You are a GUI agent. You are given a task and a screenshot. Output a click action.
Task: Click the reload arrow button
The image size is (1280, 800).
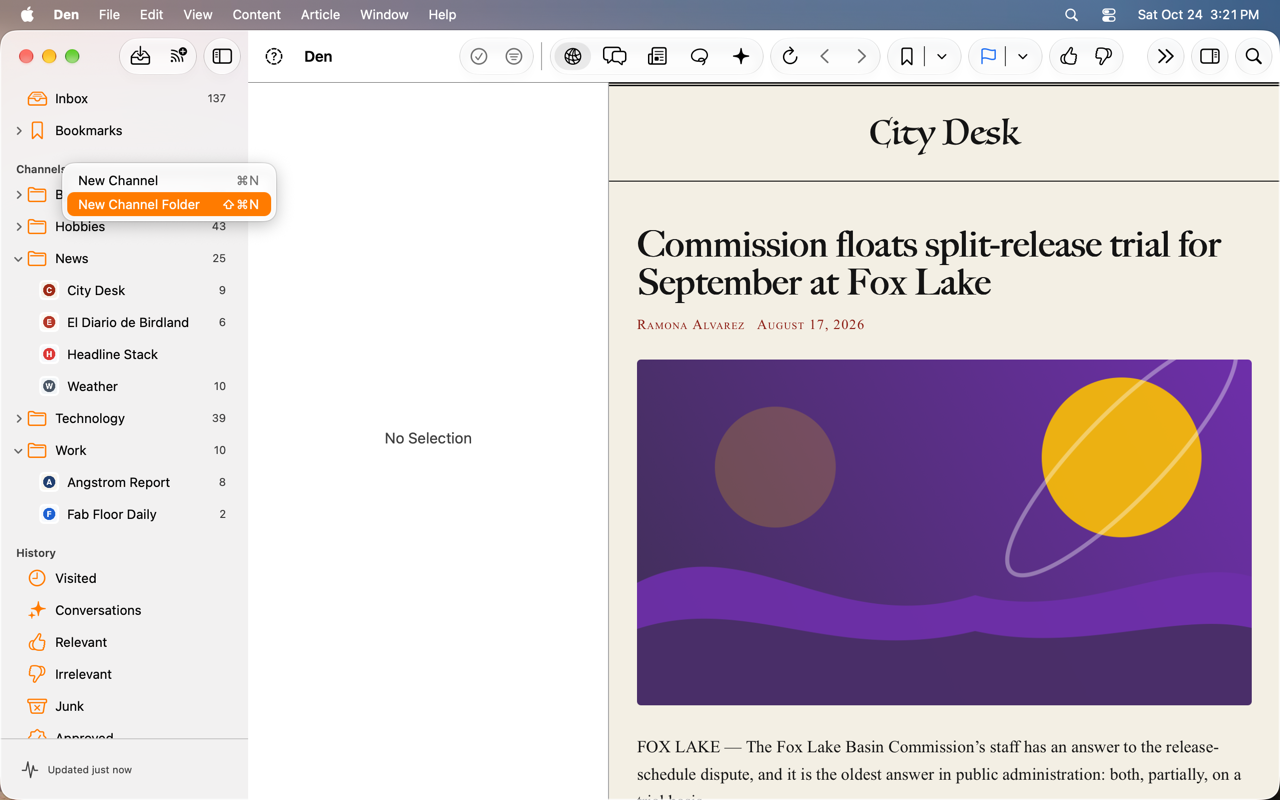[x=790, y=57]
